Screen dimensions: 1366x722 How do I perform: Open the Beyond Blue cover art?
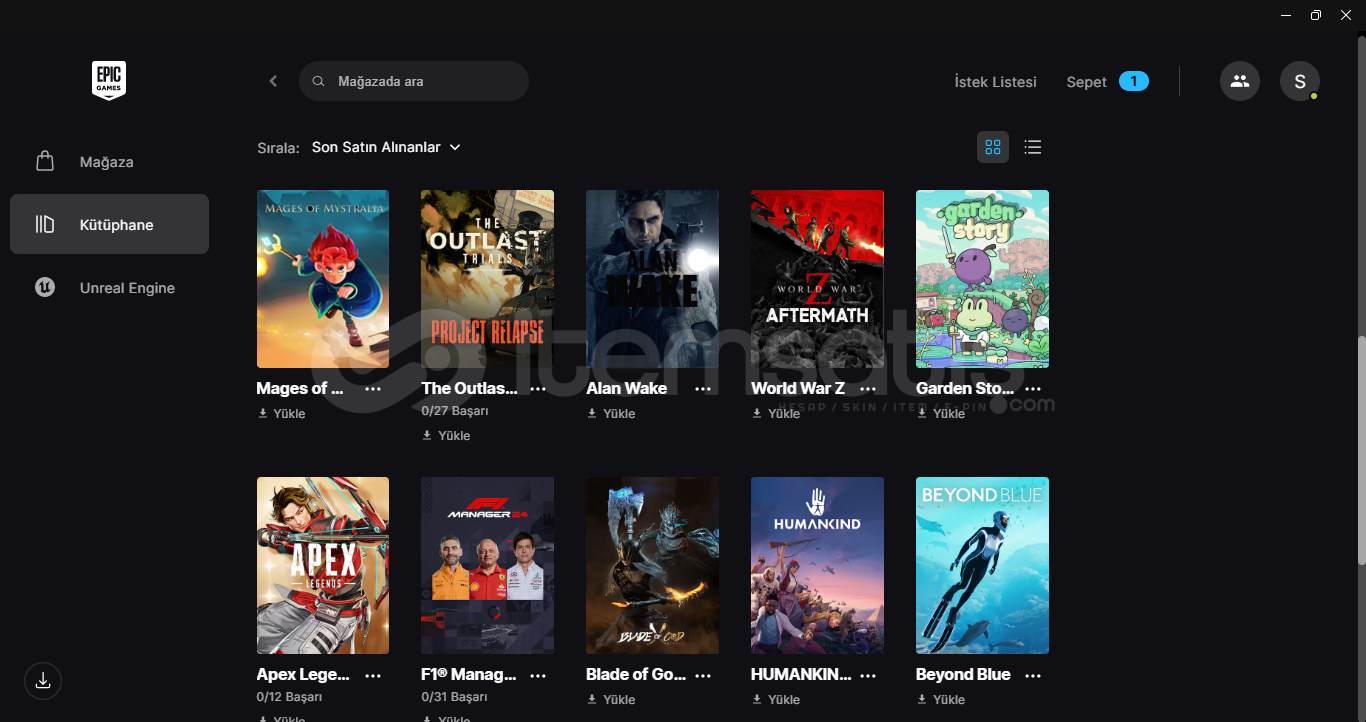(x=982, y=565)
